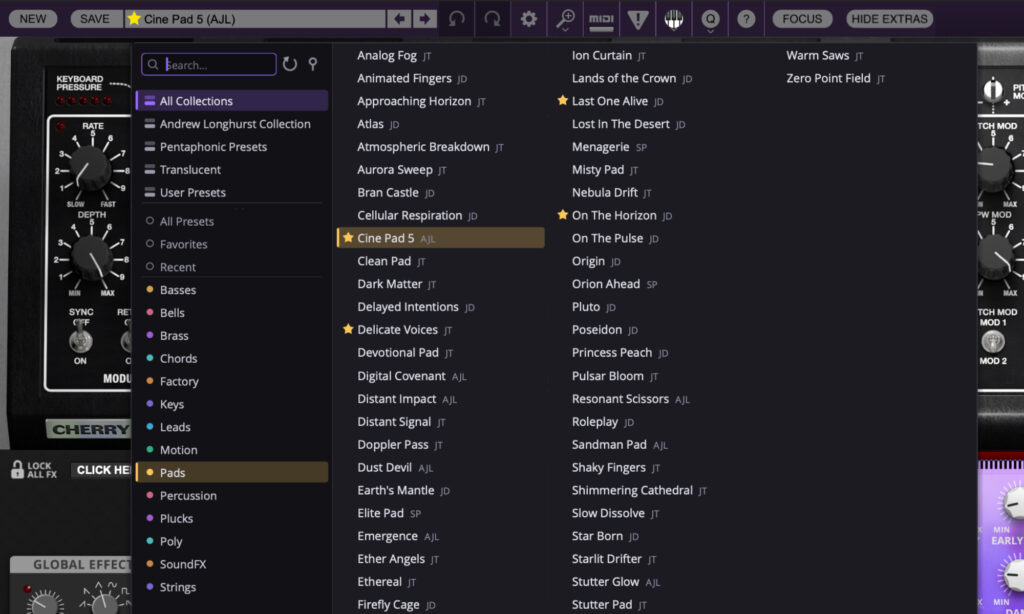Viewport: 1024px width, 614px height.
Task: Select All Collections
Action: (x=232, y=101)
